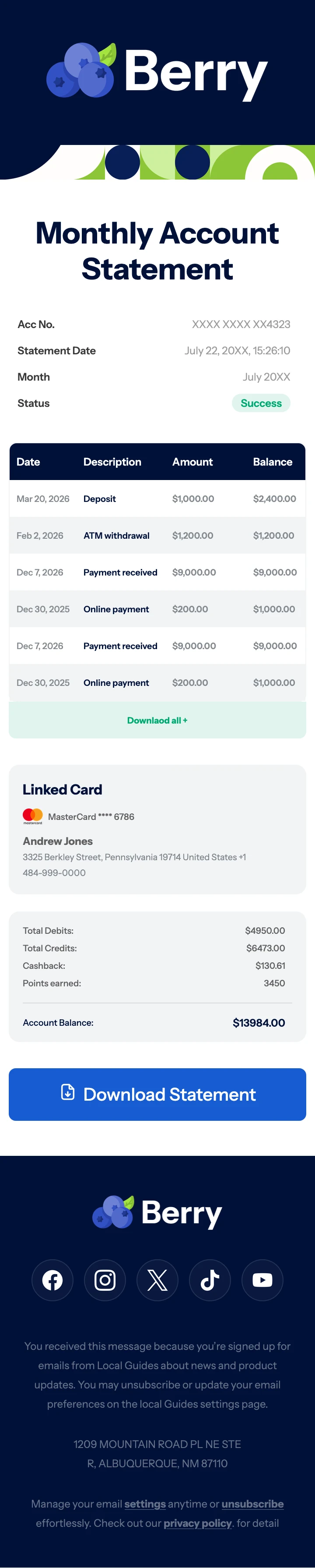Select the Amount column header
315x1568 pixels.
[x=192, y=462]
